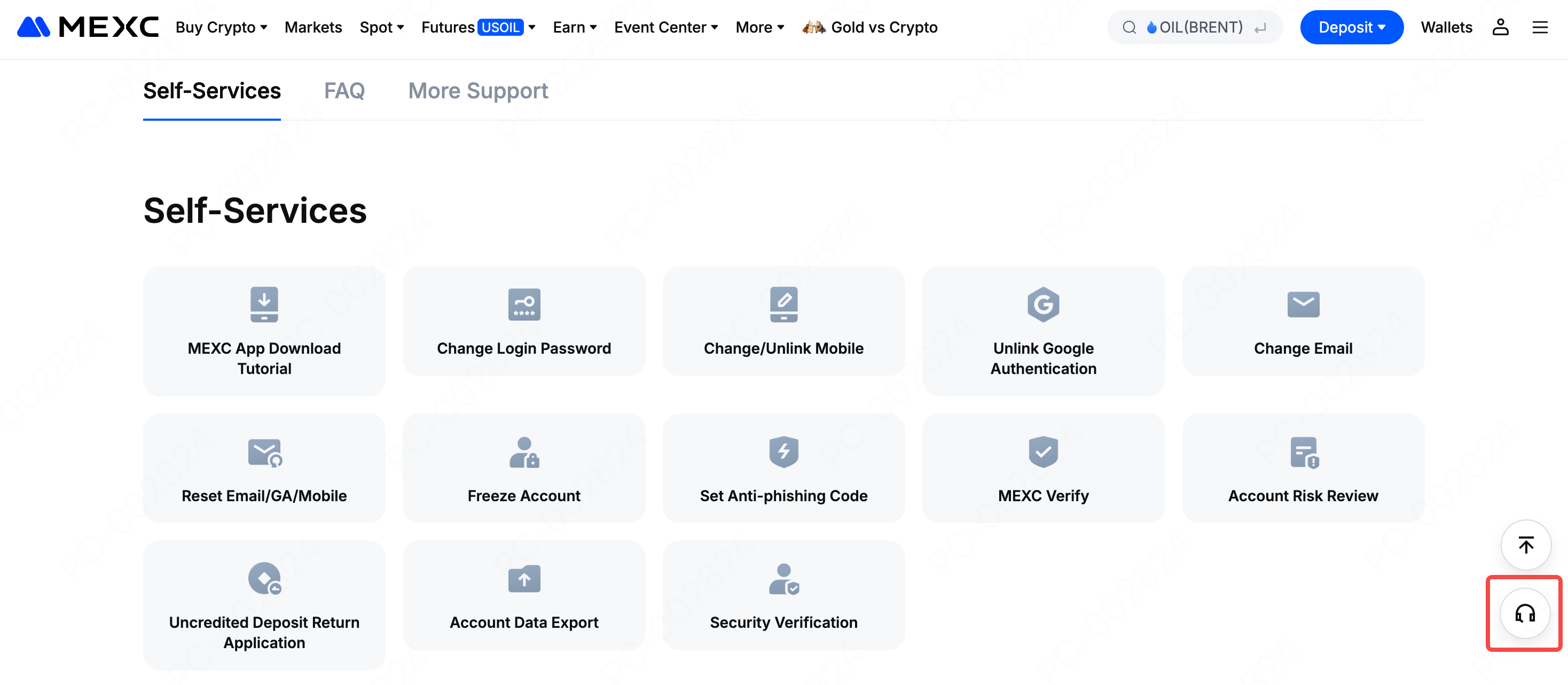Click the OIL(BRENT) search field
Screen dimensions: 1568x685
(x=1195, y=27)
